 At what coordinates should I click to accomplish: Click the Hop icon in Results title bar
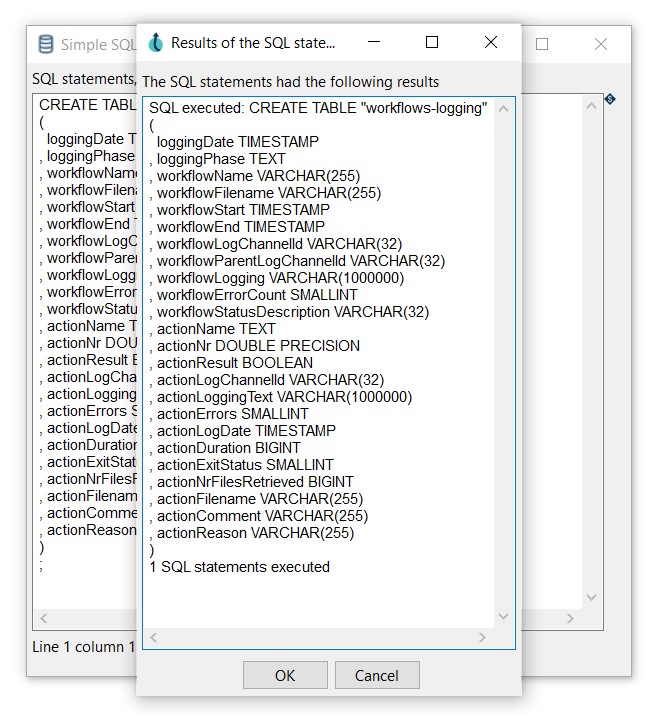155,43
